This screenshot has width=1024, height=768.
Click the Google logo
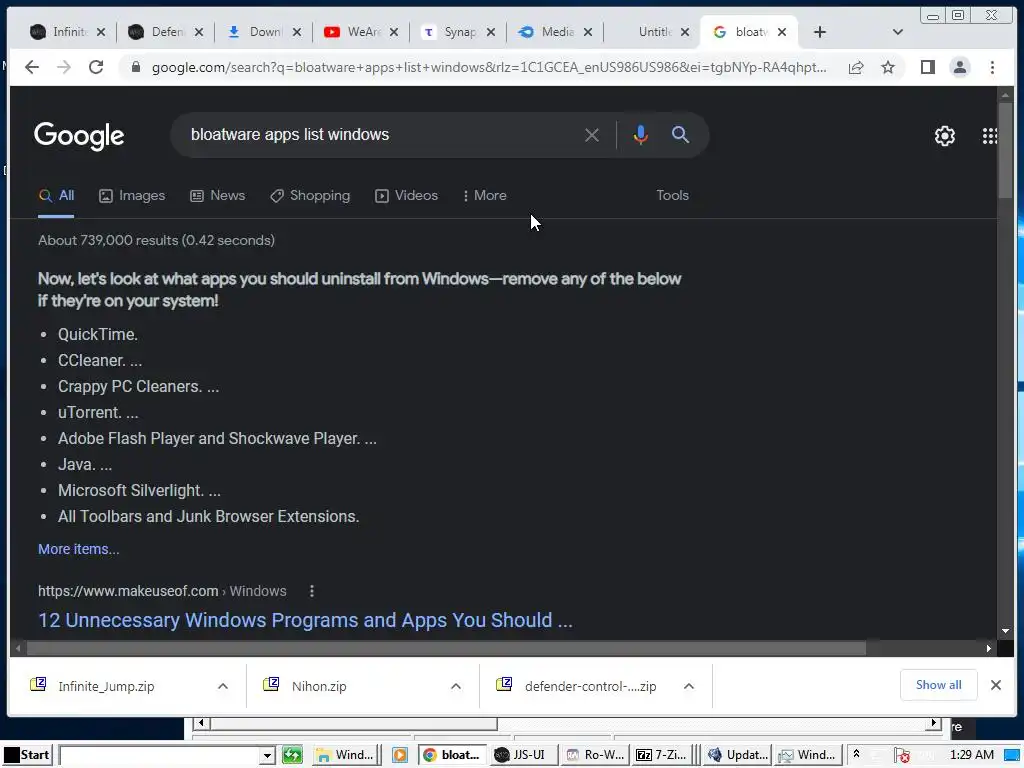point(79,136)
